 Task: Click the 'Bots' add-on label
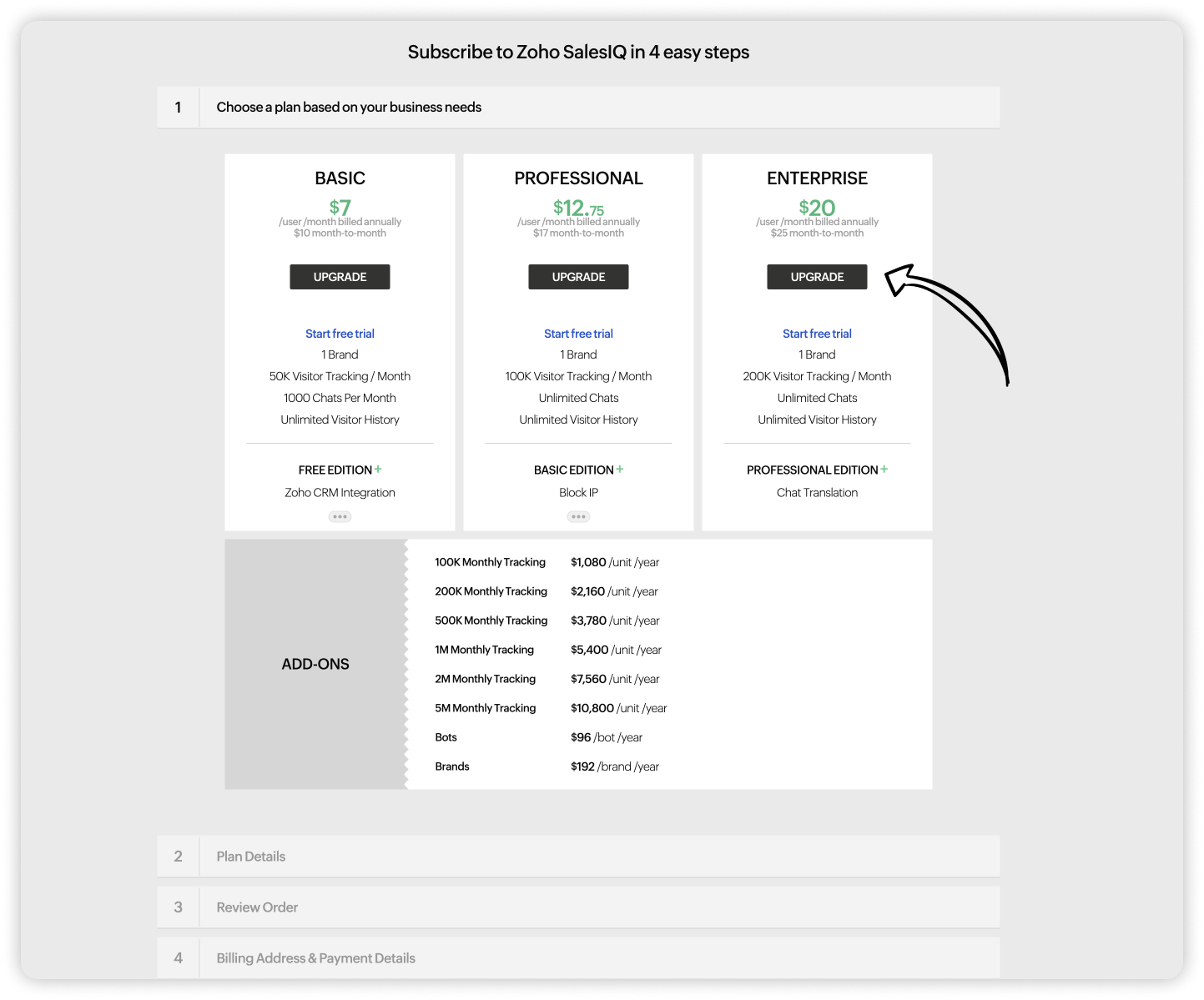446,737
